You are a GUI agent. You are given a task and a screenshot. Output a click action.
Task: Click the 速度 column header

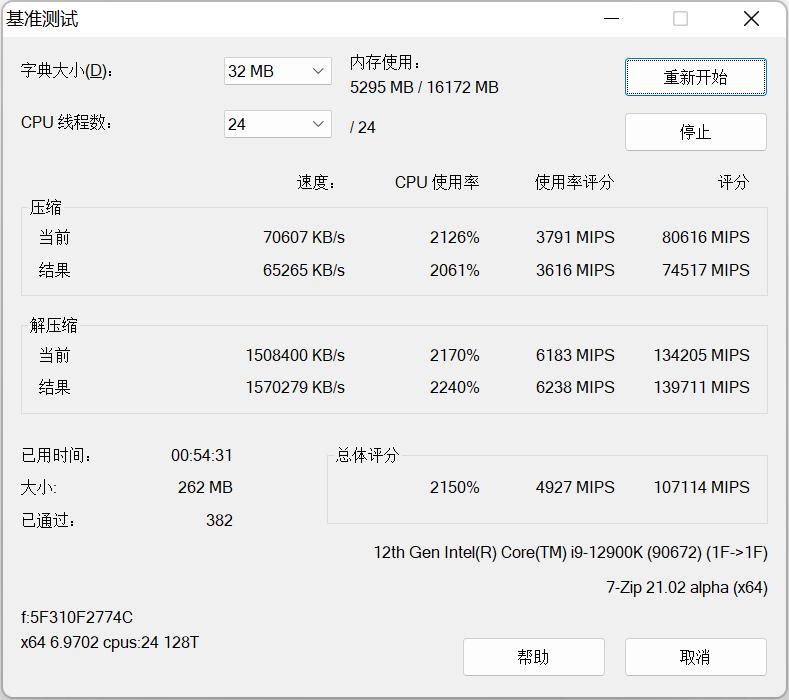316,182
